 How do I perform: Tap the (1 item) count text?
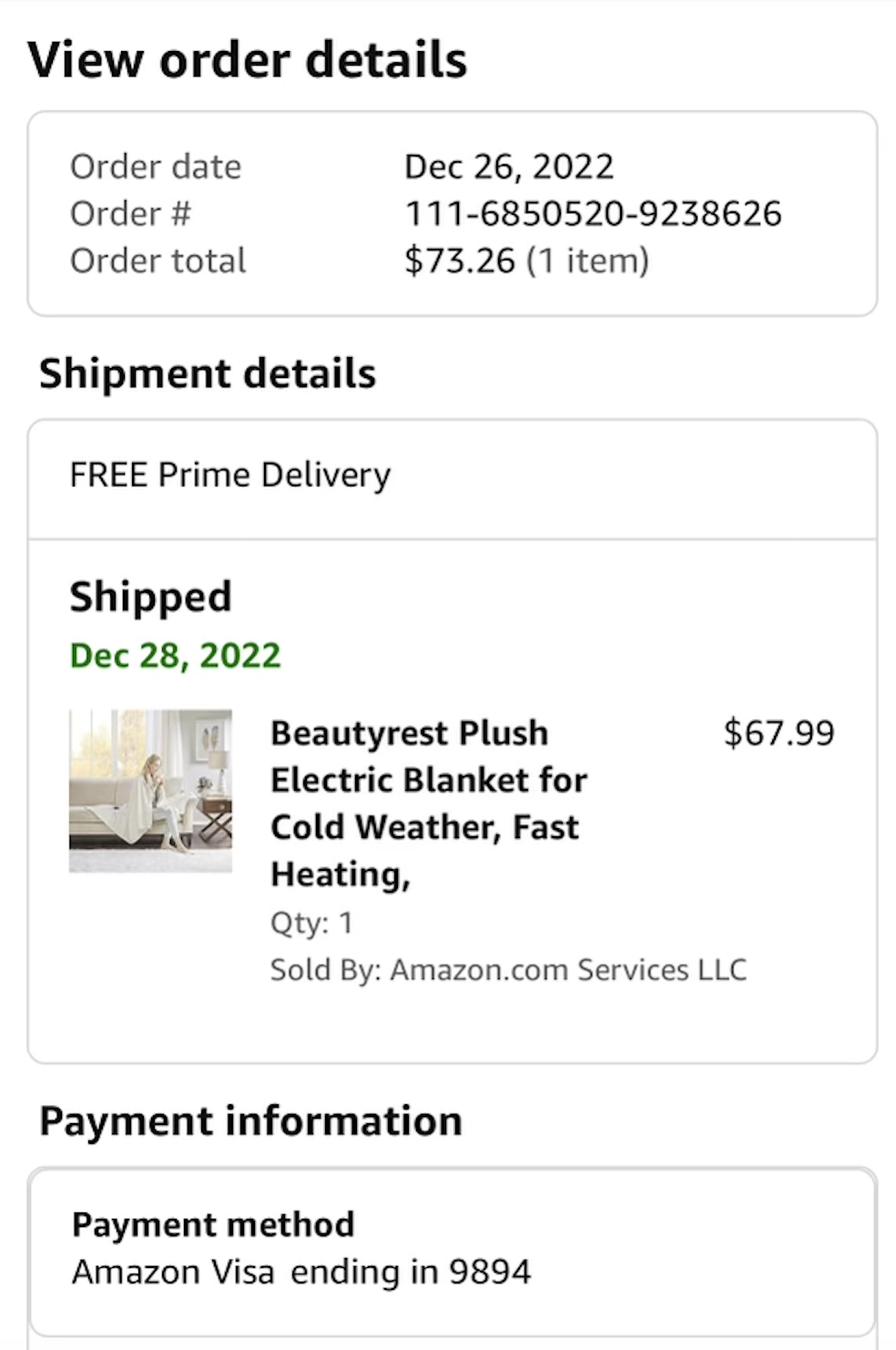pos(587,261)
